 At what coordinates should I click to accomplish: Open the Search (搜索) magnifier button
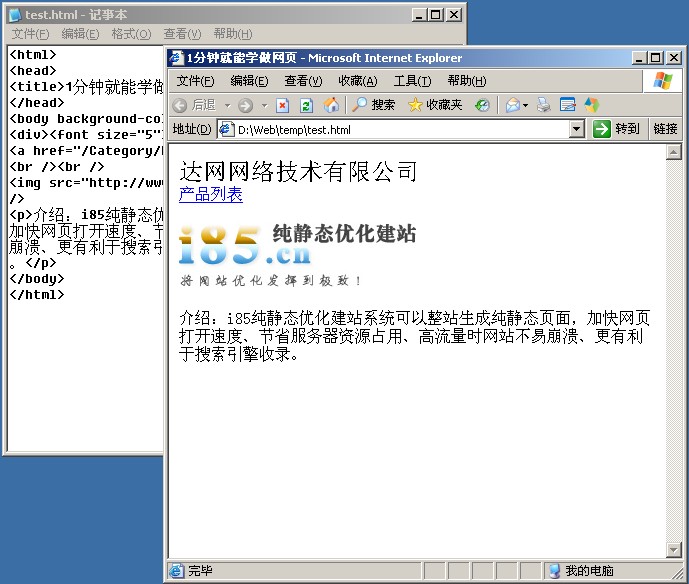[x=374, y=105]
